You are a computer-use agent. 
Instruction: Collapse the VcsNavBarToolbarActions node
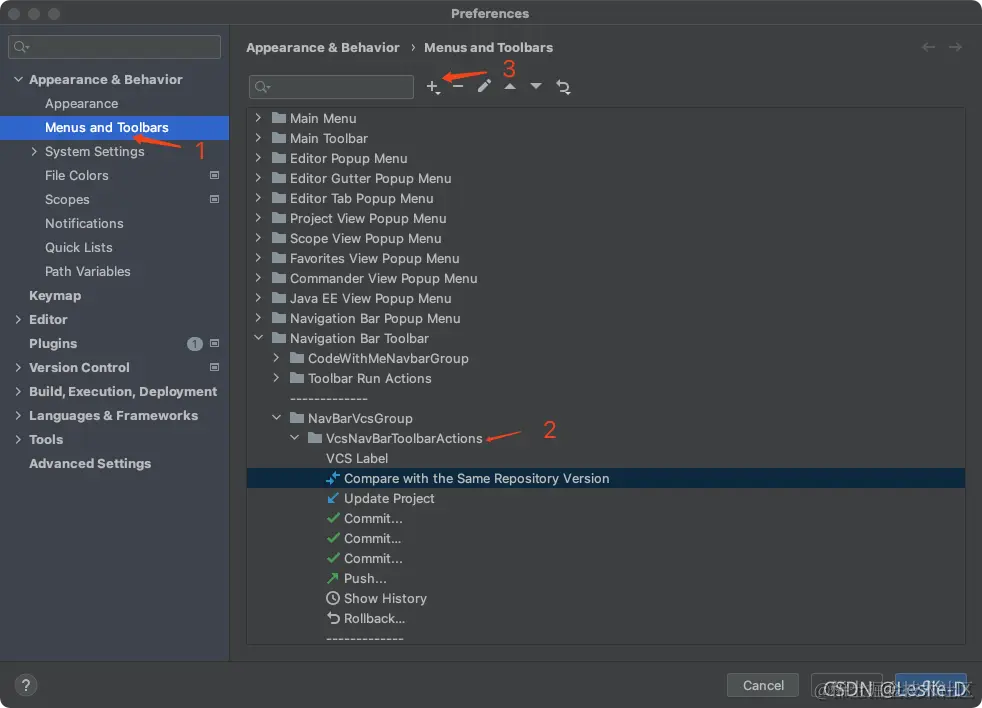[294, 438]
